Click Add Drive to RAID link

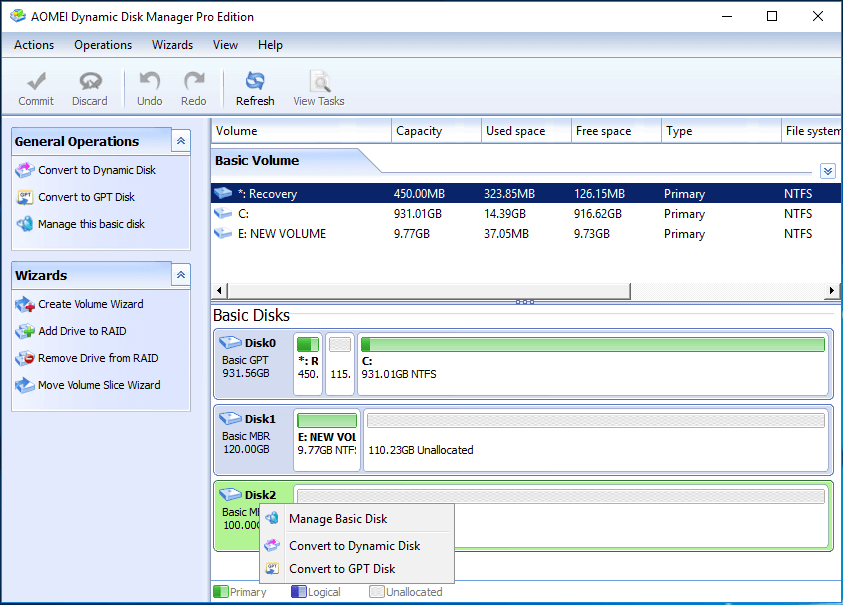tap(82, 331)
